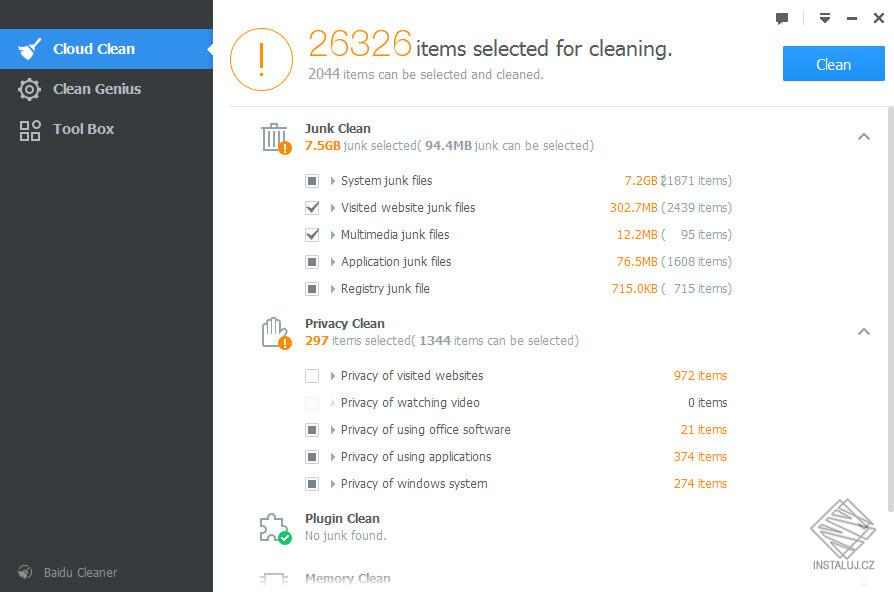The width and height of the screenshot is (894, 592).
Task: Open the Tool Box section
Action: pos(85,128)
